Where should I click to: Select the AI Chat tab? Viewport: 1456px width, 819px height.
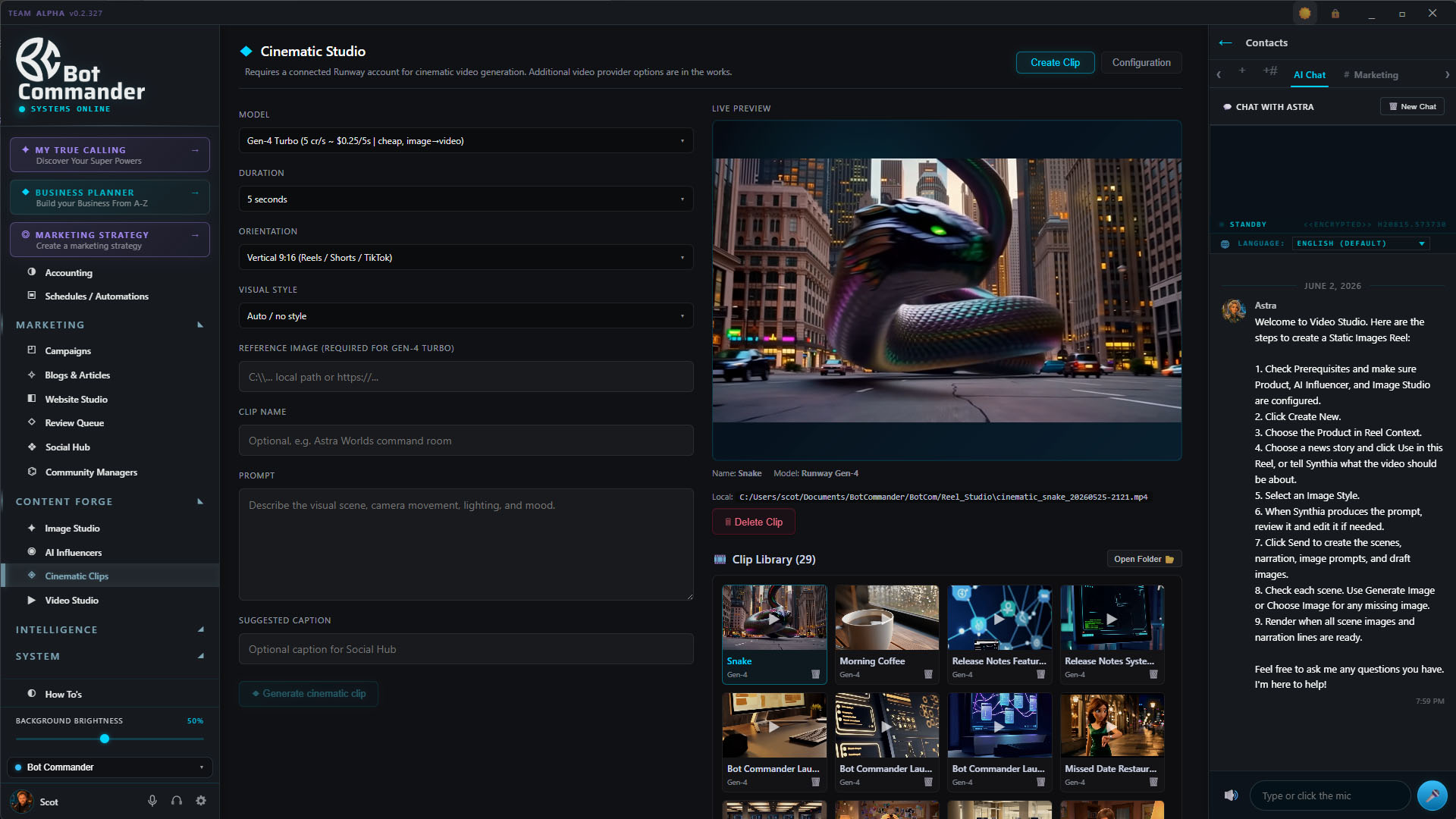1310,74
